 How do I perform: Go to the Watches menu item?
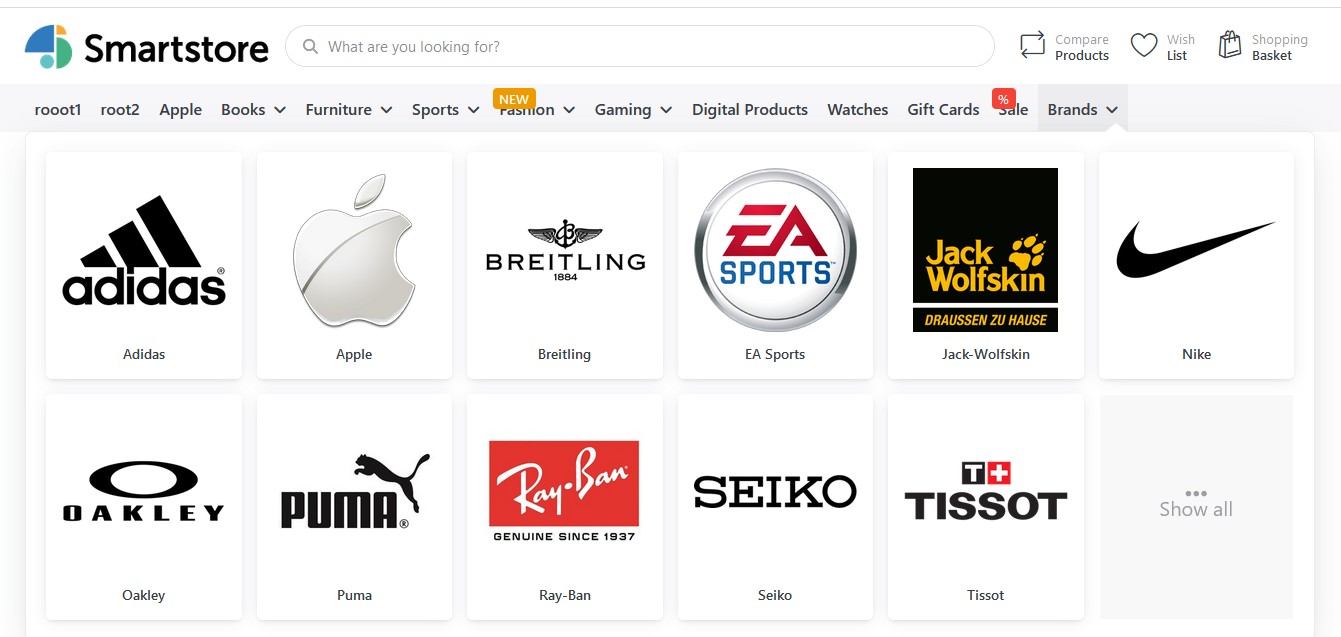pos(858,109)
